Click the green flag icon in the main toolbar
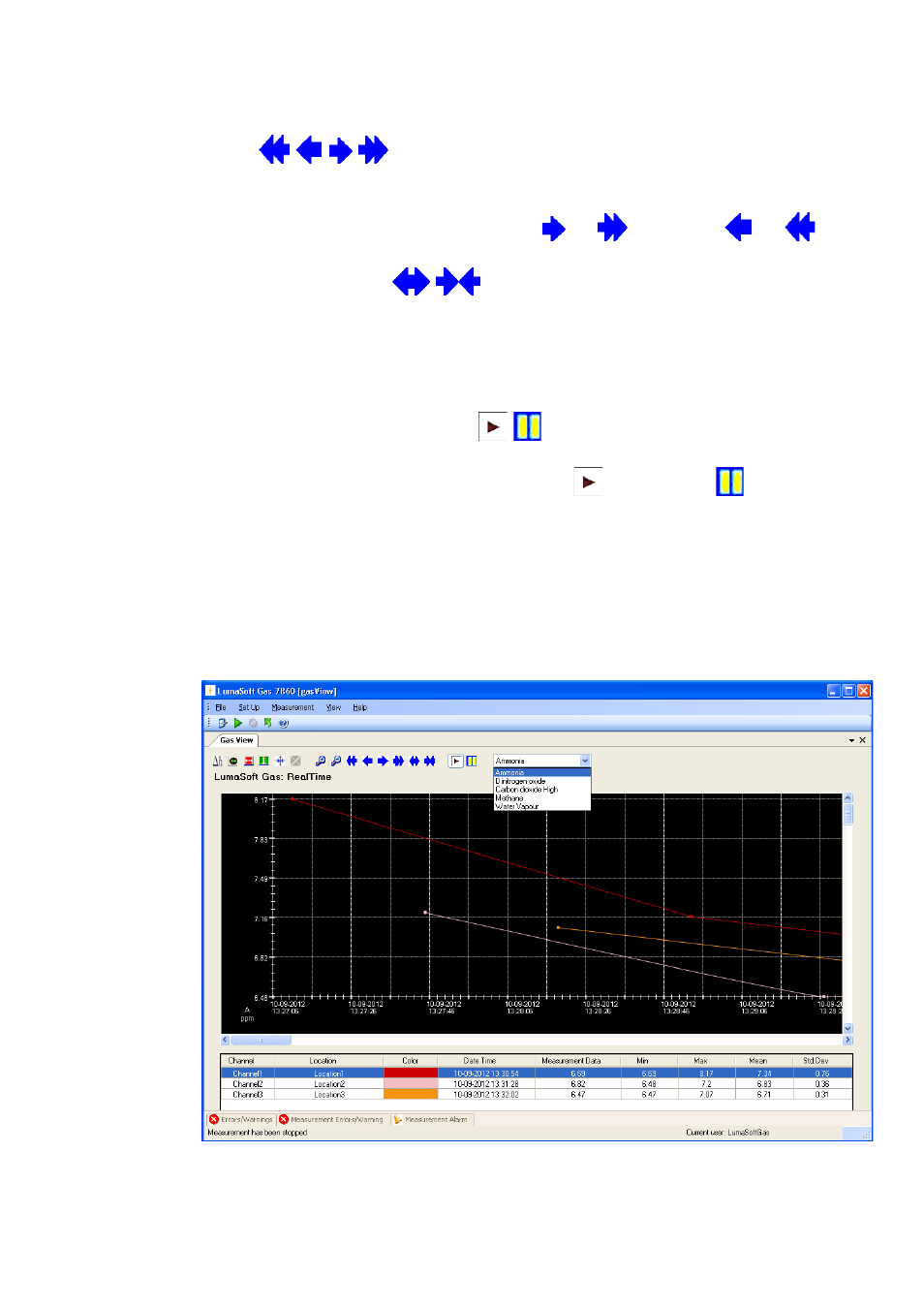The image size is (924, 1308). pyautogui.click(x=268, y=723)
